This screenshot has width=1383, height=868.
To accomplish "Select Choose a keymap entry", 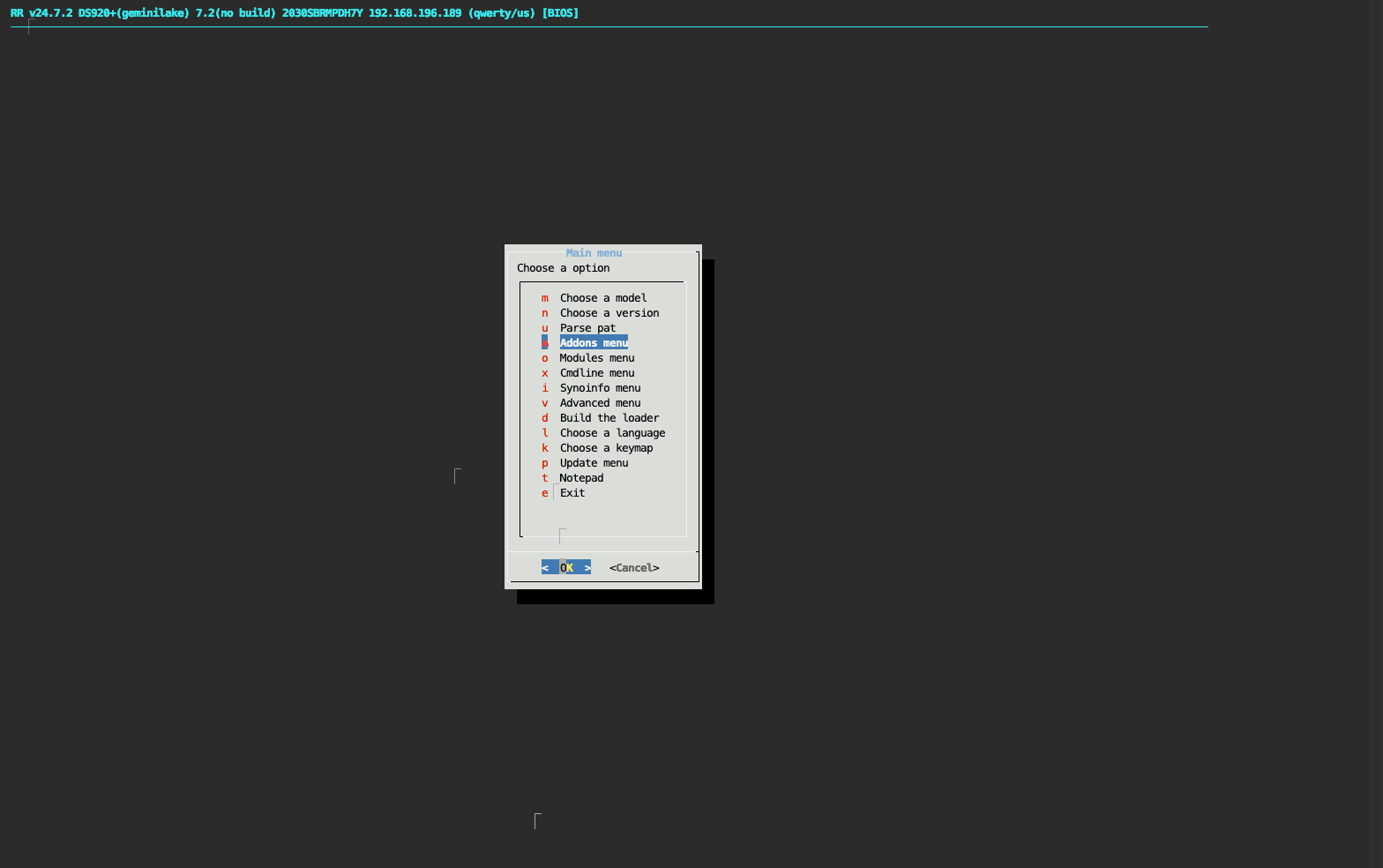I will [x=606, y=448].
